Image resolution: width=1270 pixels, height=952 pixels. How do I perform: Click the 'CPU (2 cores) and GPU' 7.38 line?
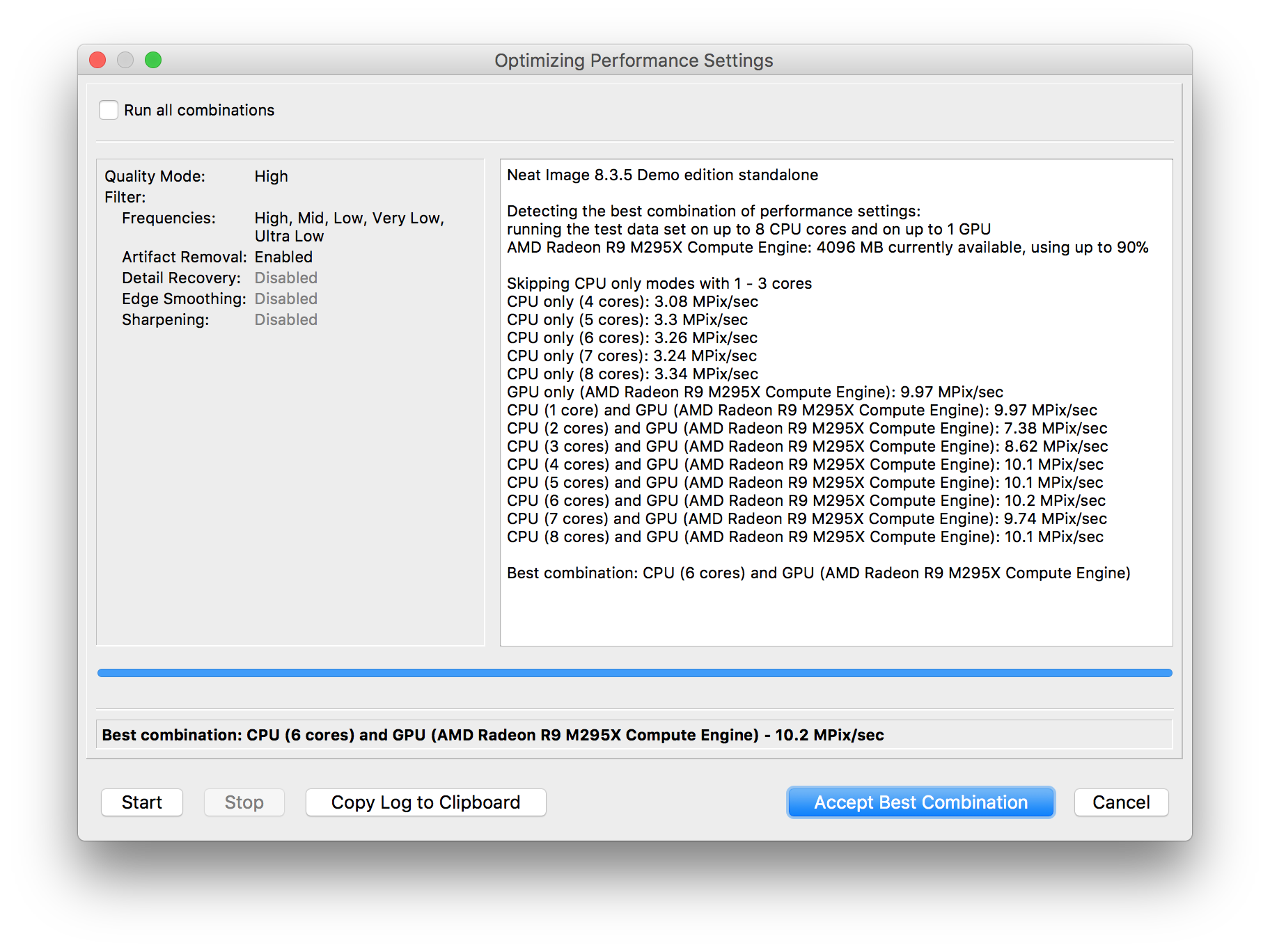807,429
